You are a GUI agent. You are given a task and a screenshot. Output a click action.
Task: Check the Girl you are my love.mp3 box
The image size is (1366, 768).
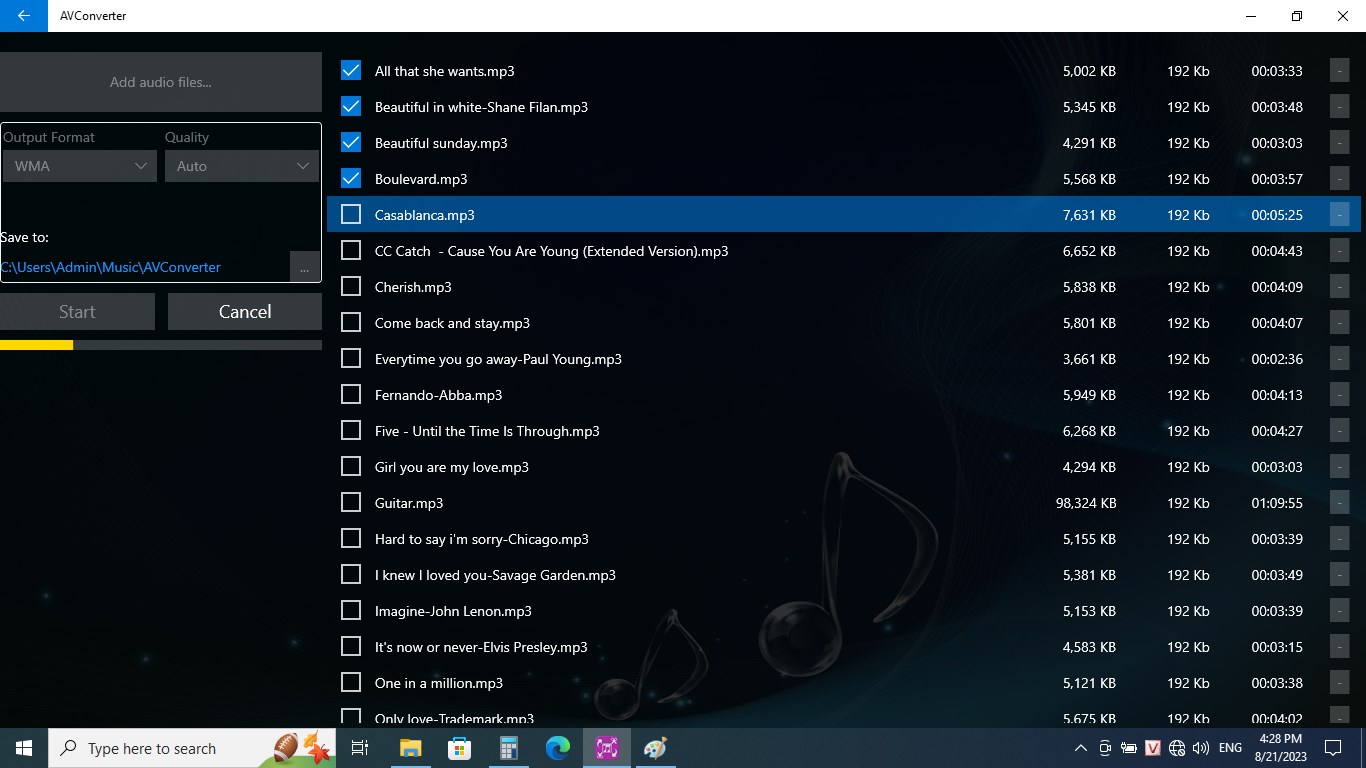(351, 467)
